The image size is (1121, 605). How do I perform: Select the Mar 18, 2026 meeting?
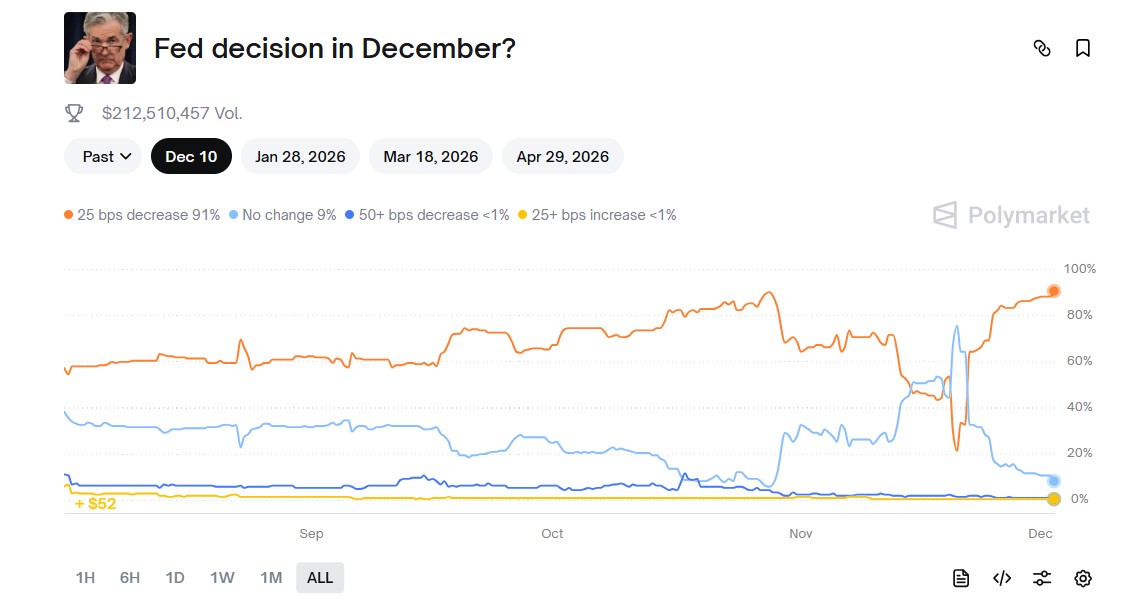click(x=431, y=156)
